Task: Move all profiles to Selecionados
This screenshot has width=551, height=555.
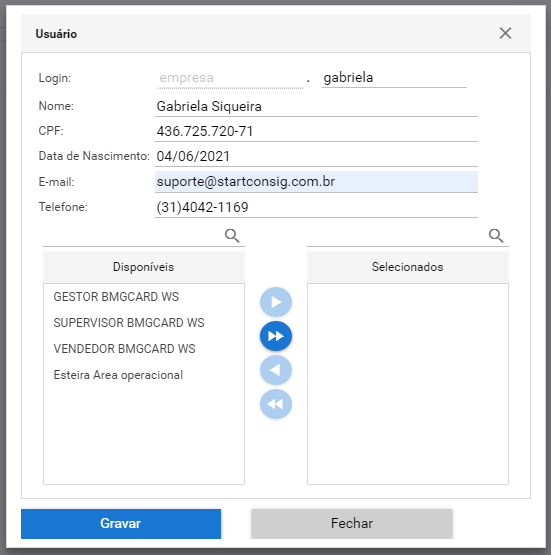Action: tap(276, 336)
